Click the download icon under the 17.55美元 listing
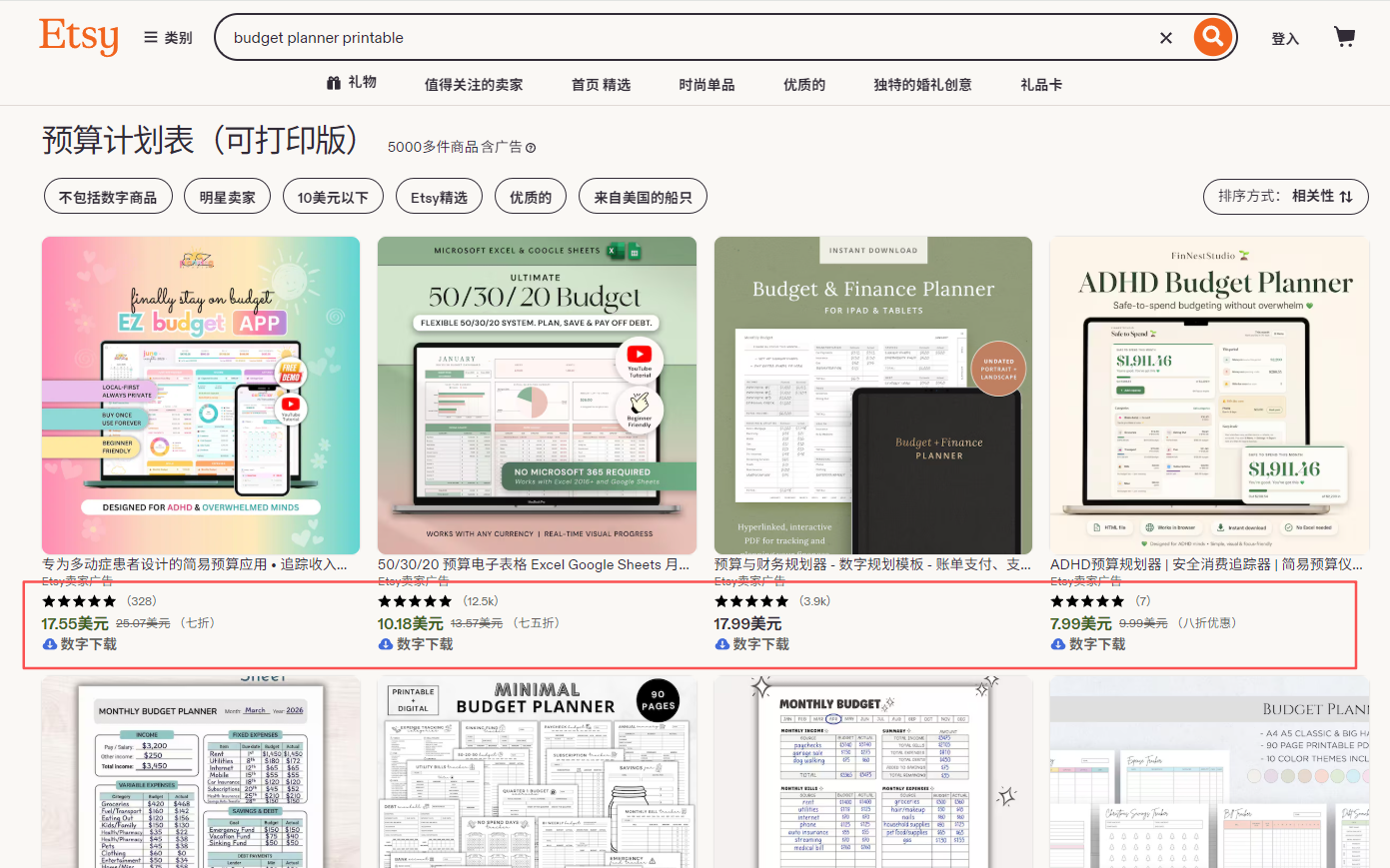This screenshot has width=1390, height=868. click(x=49, y=644)
